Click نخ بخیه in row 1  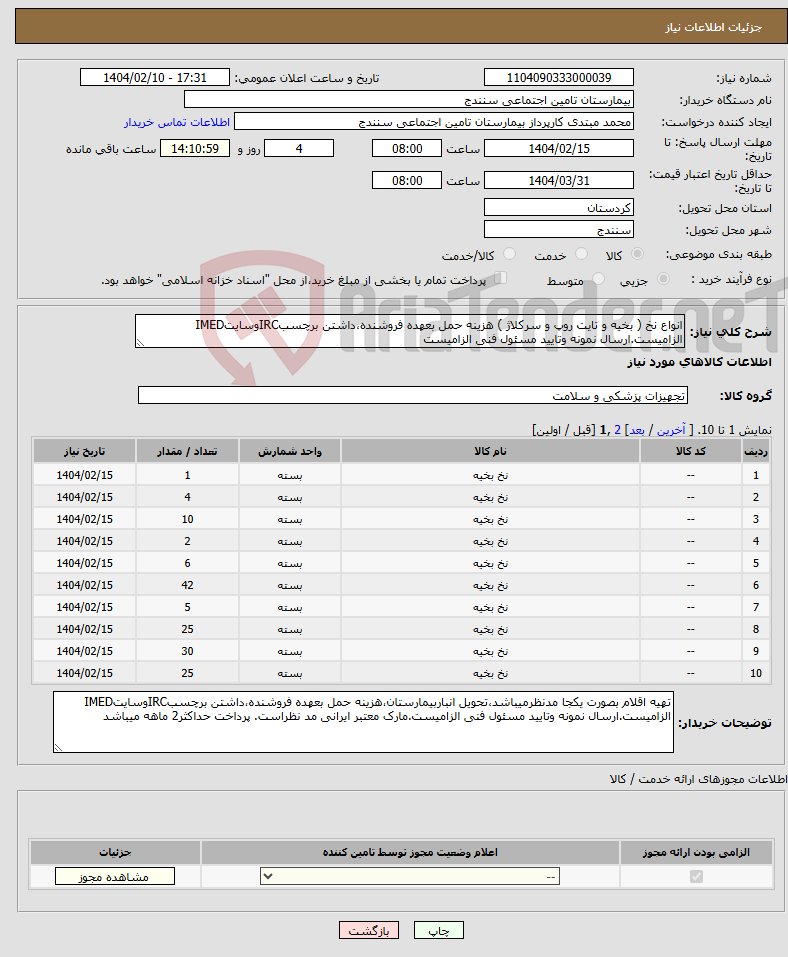(490, 475)
